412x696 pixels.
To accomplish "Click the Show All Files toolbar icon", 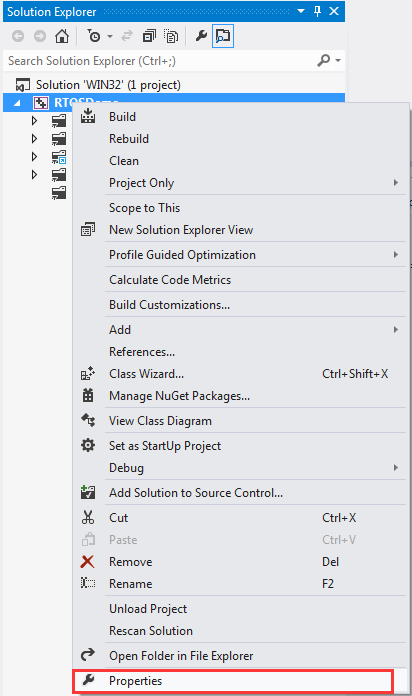I will pos(171,36).
